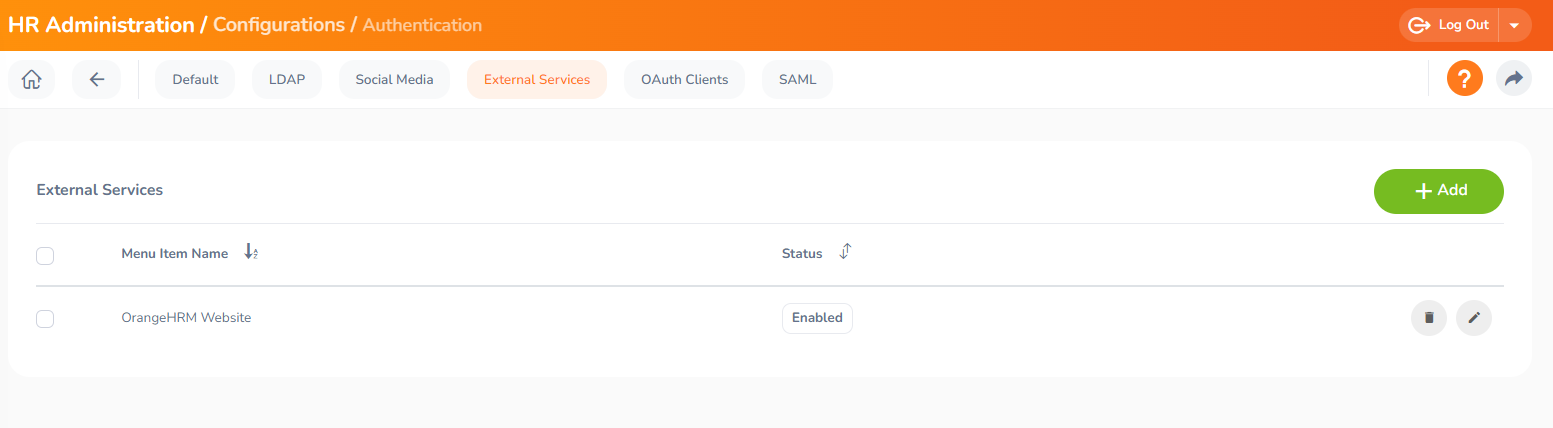Edit the OrangeHRM Website entry
This screenshot has width=1553, height=428.
pos(1473,318)
